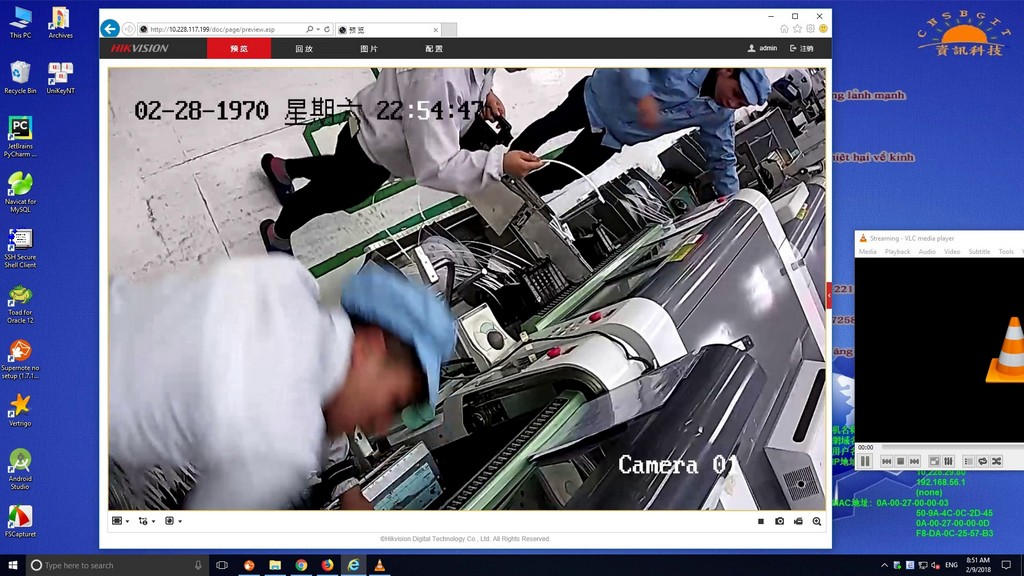Enable digital zoom magnifier icon
This screenshot has width=1024, height=576.
(817, 521)
